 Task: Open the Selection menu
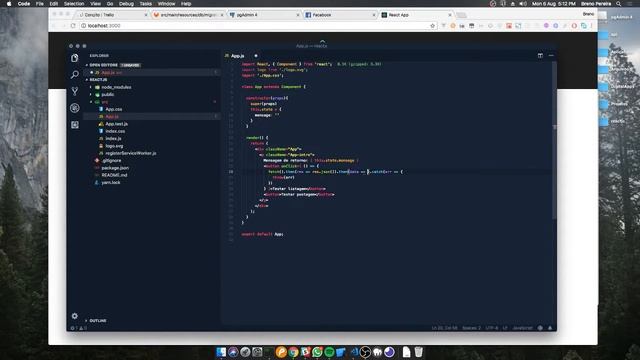tap(74, 4)
